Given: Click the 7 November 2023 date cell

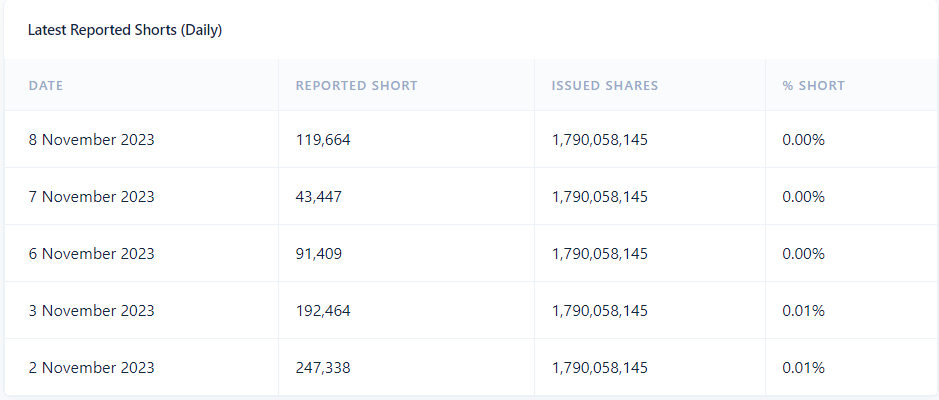Looking at the screenshot, I should pyautogui.click(x=91, y=197).
